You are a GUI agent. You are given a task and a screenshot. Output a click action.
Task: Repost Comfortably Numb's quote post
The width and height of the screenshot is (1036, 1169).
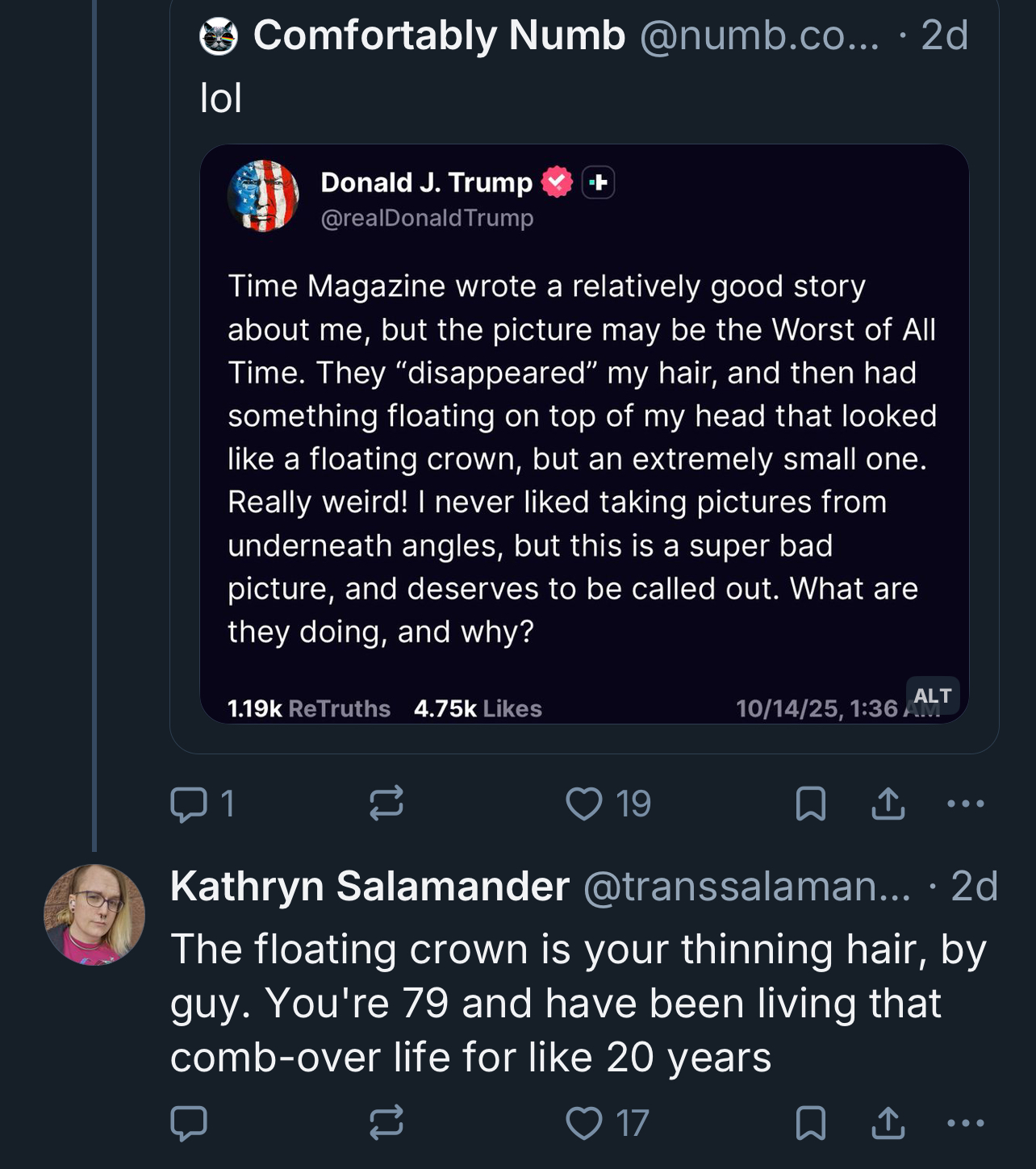click(x=386, y=804)
